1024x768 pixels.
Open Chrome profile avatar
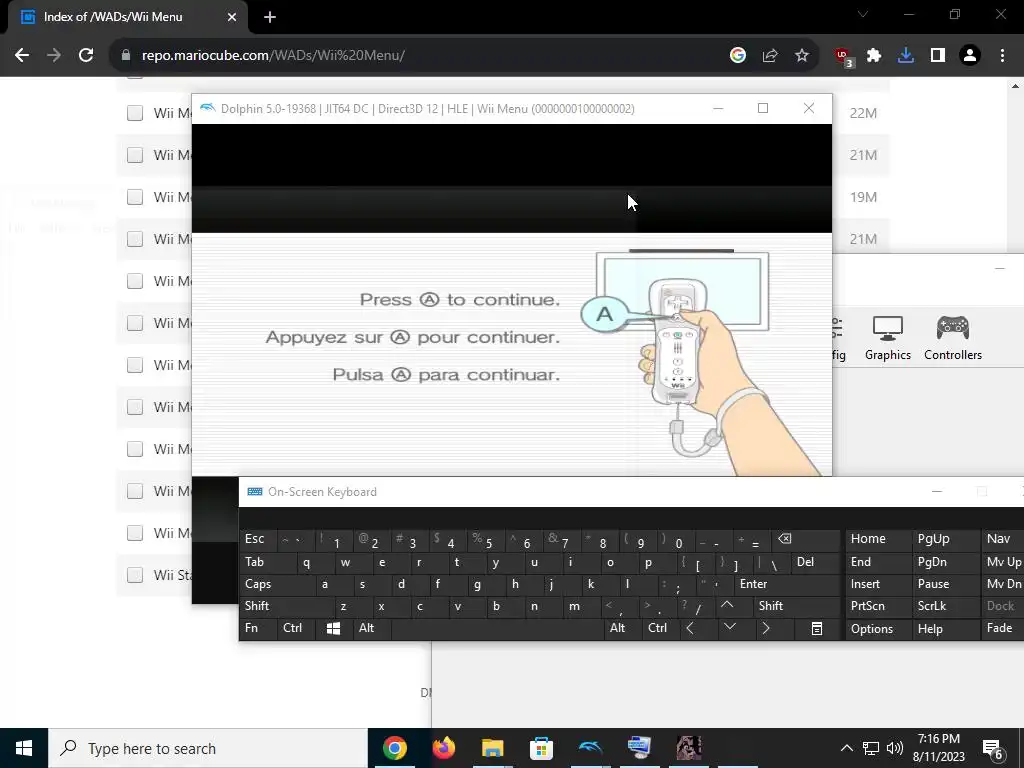pos(969,56)
